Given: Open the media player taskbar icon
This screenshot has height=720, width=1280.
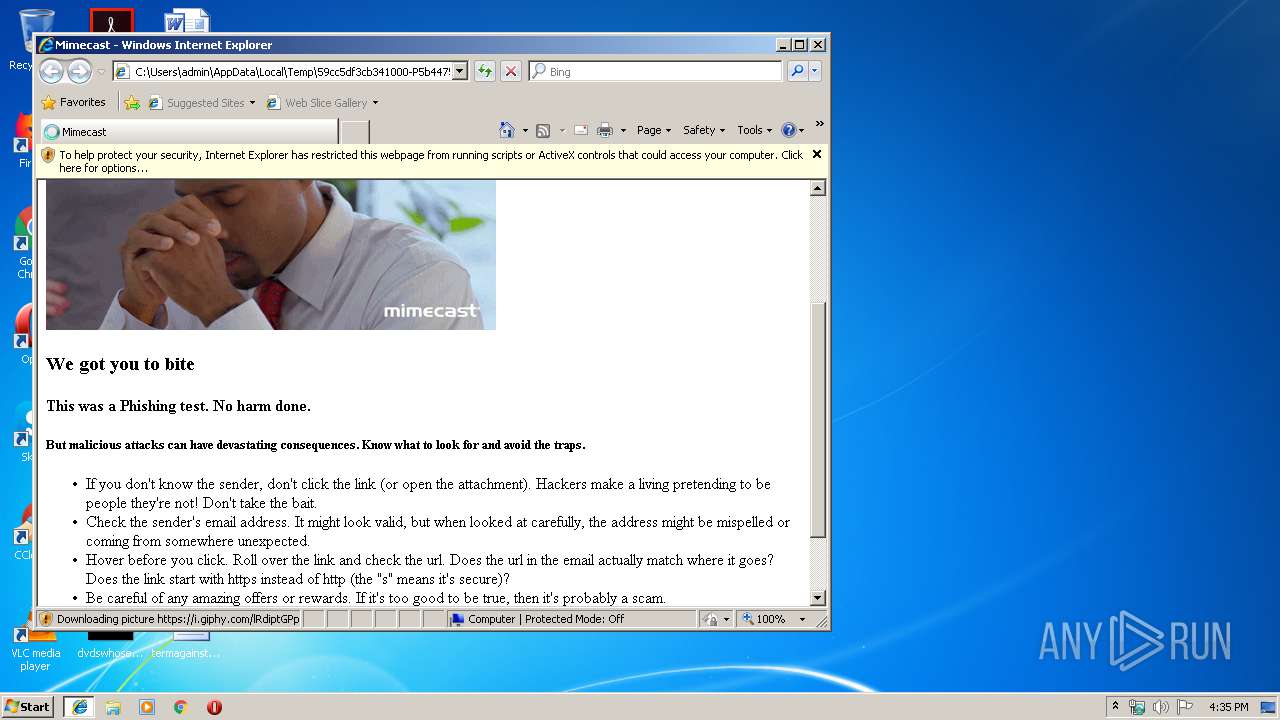Looking at the screenshot, I should 147,707.
